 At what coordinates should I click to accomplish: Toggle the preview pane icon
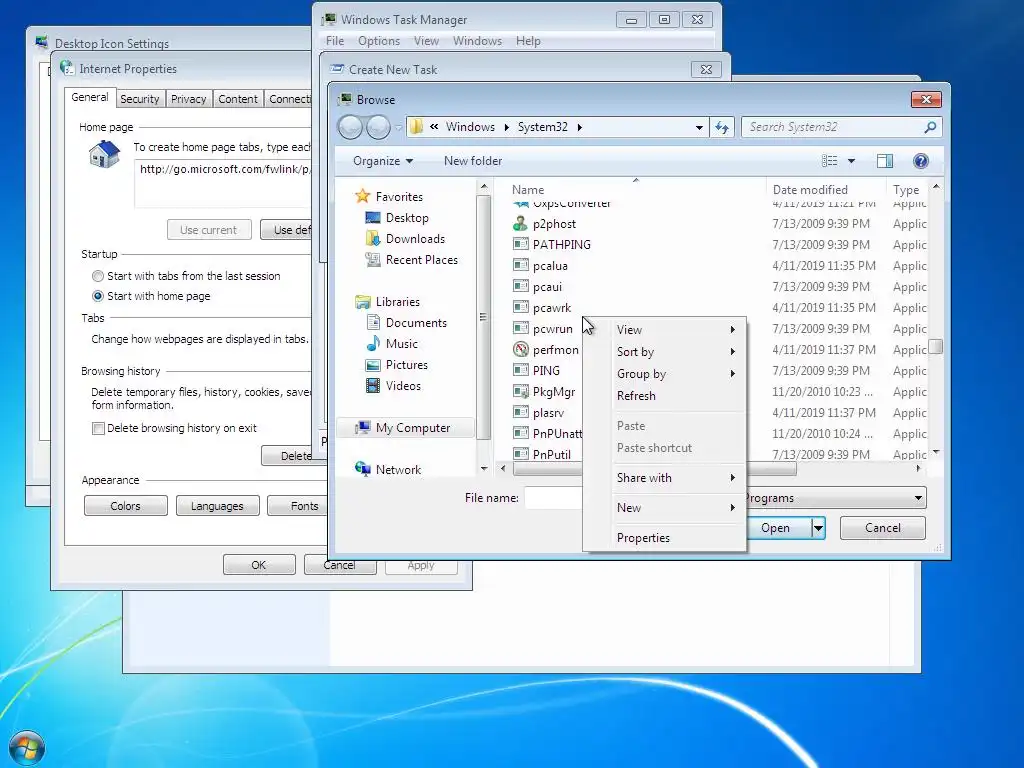coord(885,161)
